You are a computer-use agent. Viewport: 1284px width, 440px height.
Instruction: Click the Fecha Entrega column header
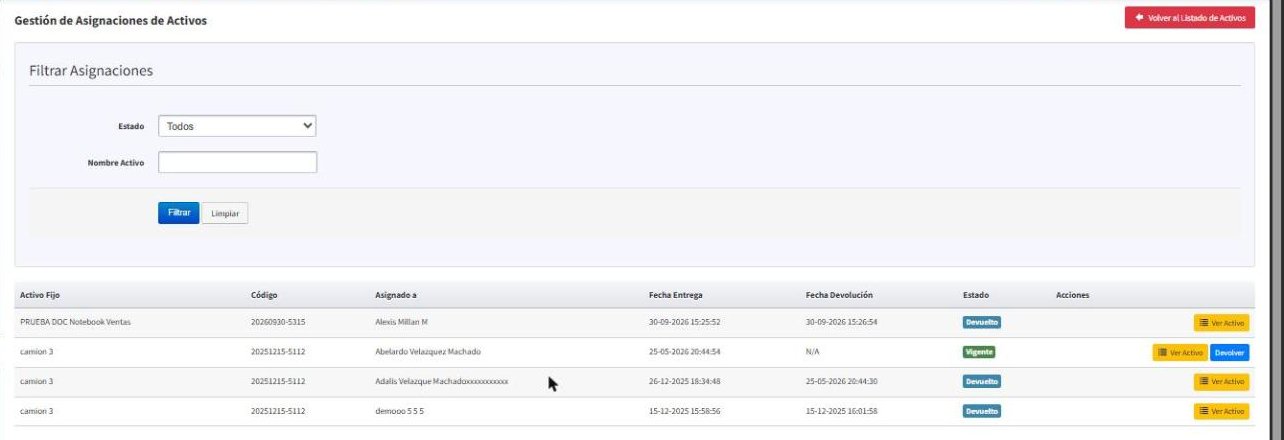pyautogui.click(x=676, y=295)
